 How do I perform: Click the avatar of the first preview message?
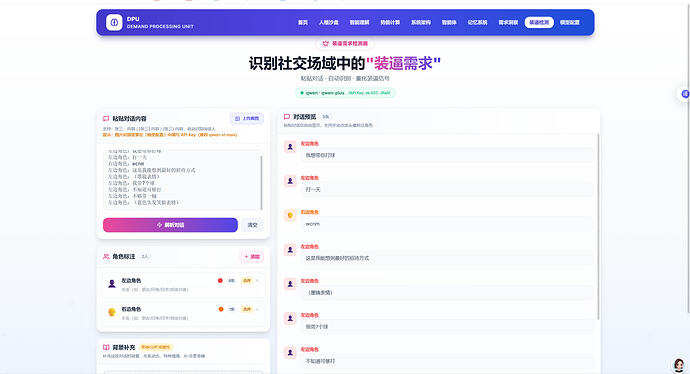pyautogui.click(x=290, y=147)
